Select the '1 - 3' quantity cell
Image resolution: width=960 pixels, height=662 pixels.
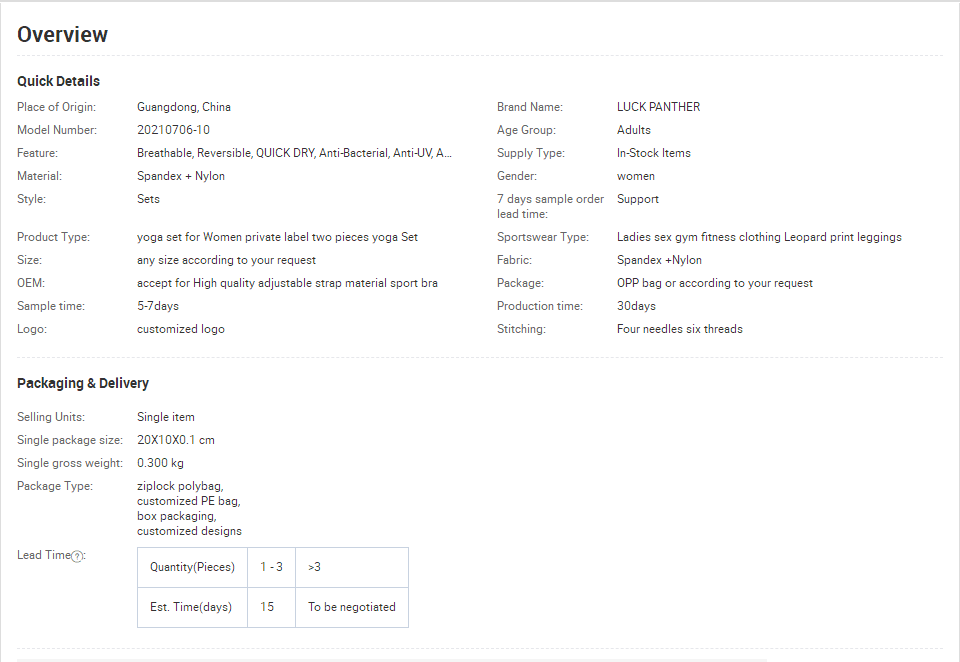coord(271,567)
